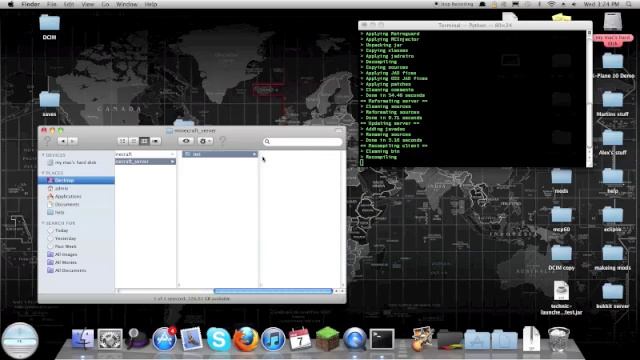
Task: Open Terminal from the Dock
Action: click(382, 339)
